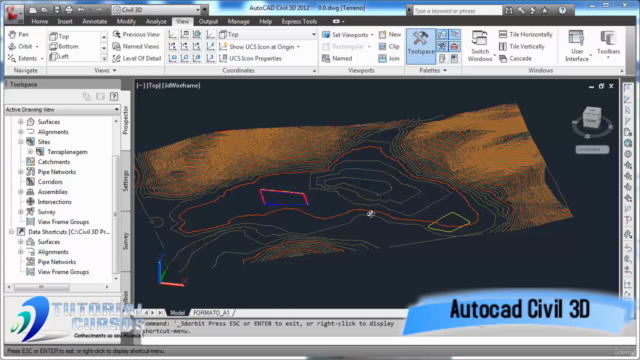Viewport: 640px width, 360px height.
Task: Select View Frame Groups under Survey
Action: [x=63, y=222]
